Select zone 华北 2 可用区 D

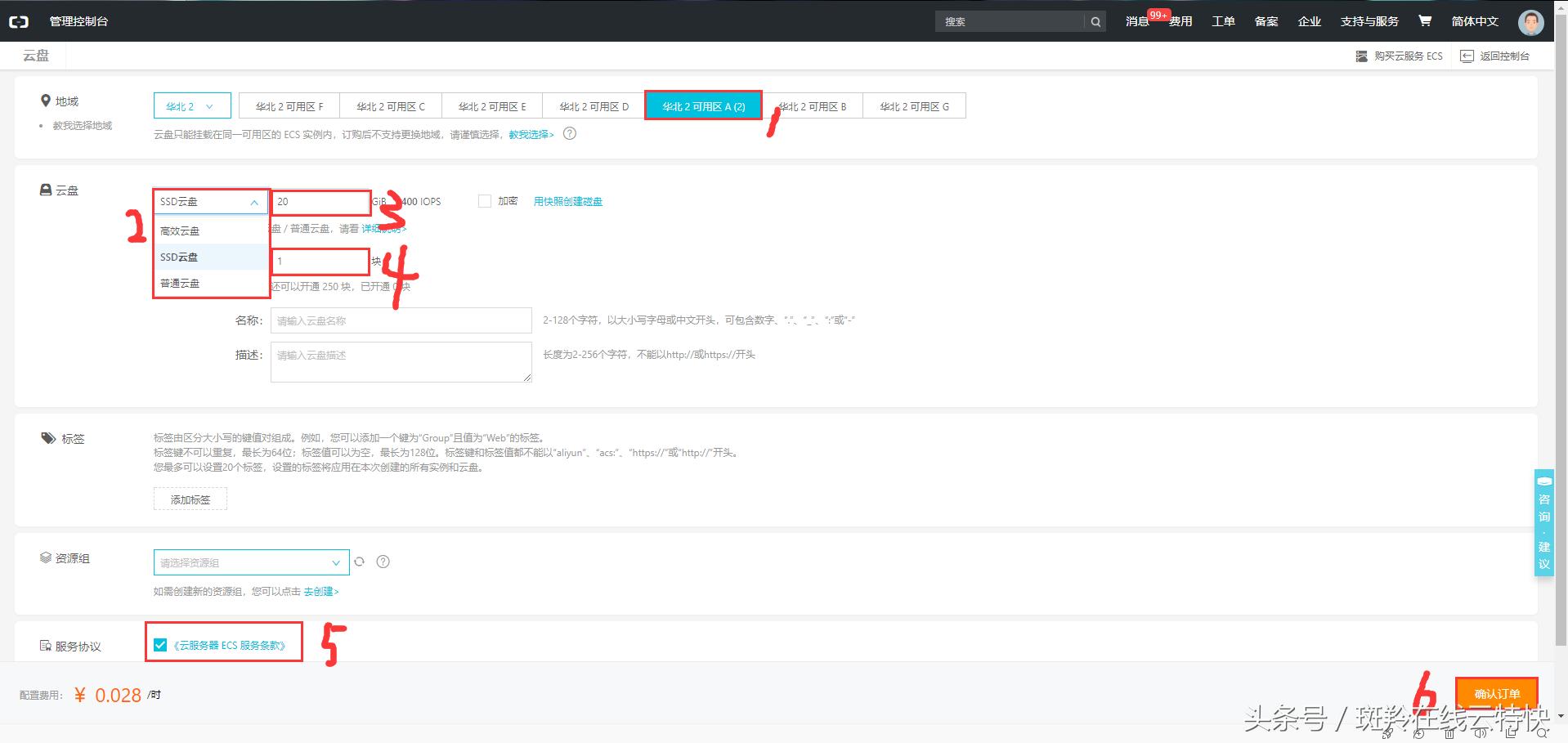click(594, 106)
